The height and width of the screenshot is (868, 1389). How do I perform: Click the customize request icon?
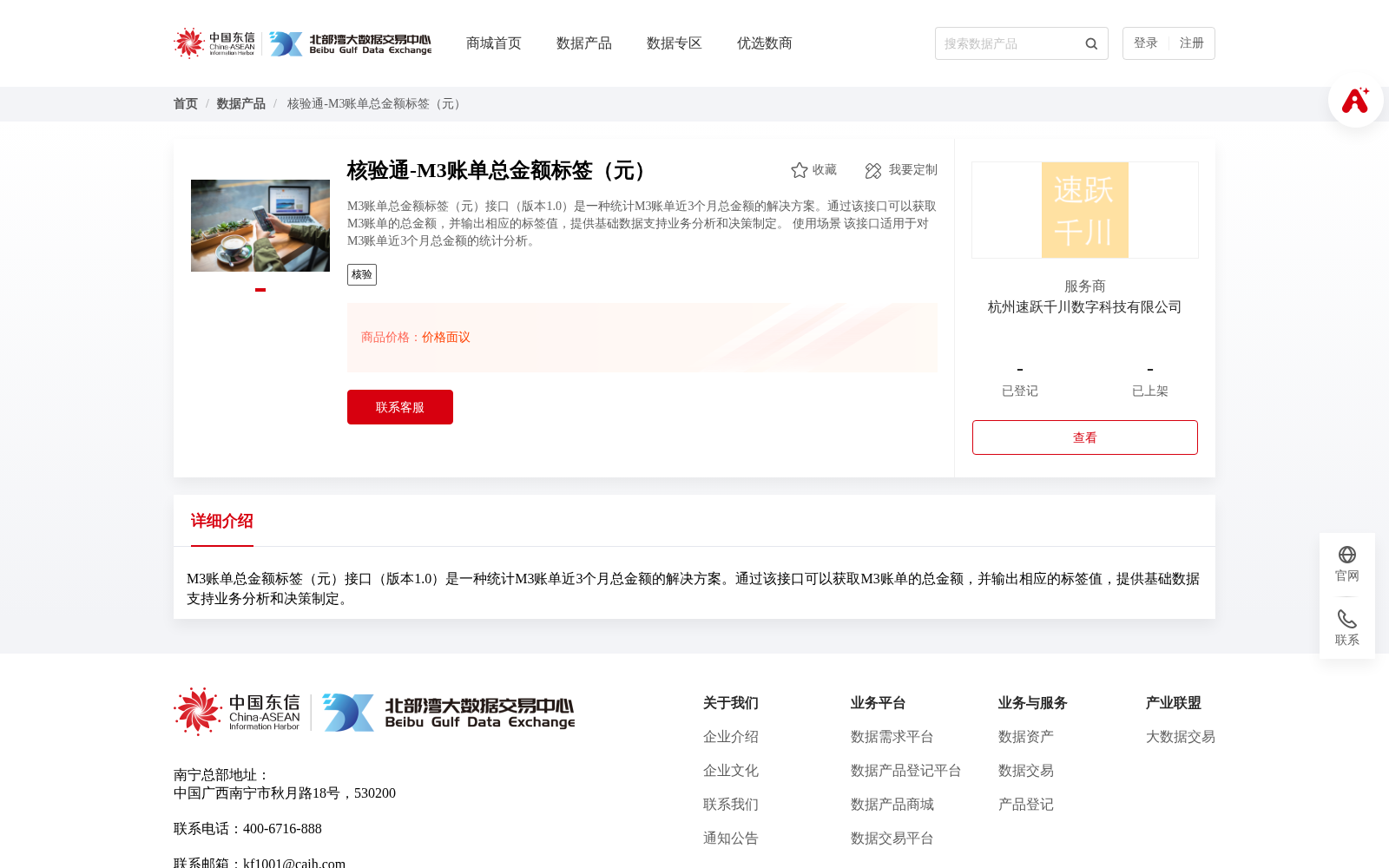[x=873, y=171]
